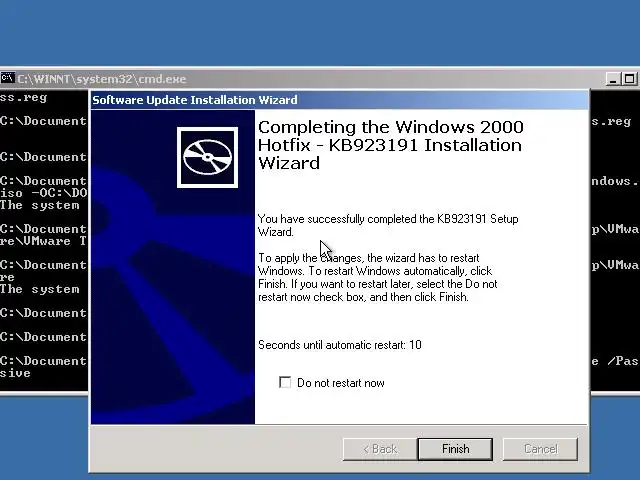Image resolution: width=640 pixels, height=480 pixels.
Task: Click 'You have successfully completed the KB923191' text
Action: [x=388, y=225]
